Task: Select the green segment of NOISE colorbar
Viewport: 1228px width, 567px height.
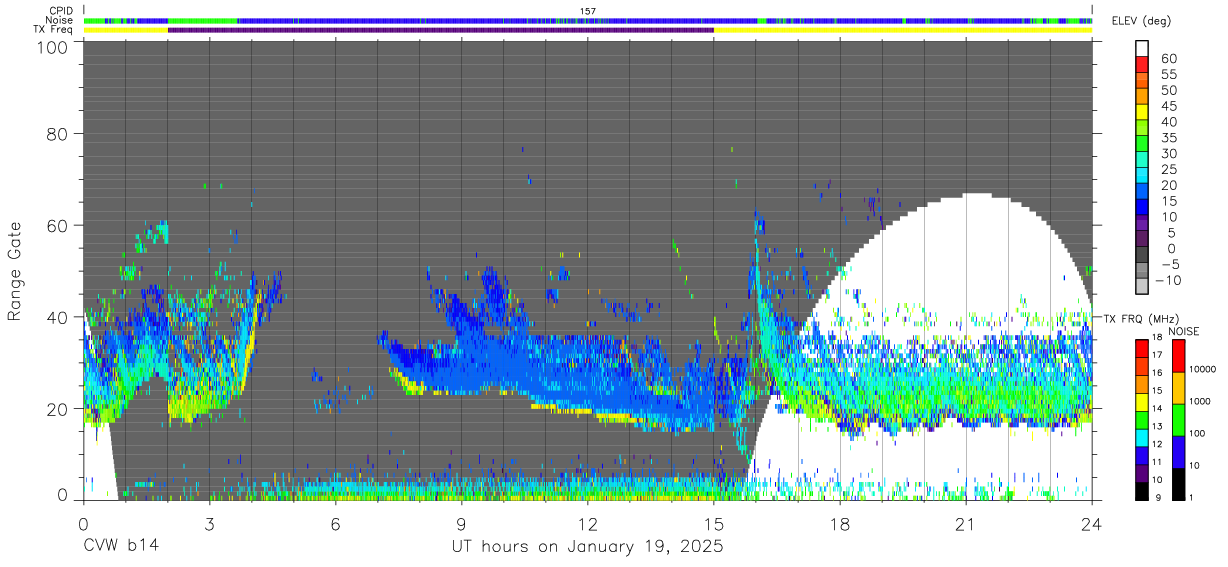Action: click(1177, 419)
